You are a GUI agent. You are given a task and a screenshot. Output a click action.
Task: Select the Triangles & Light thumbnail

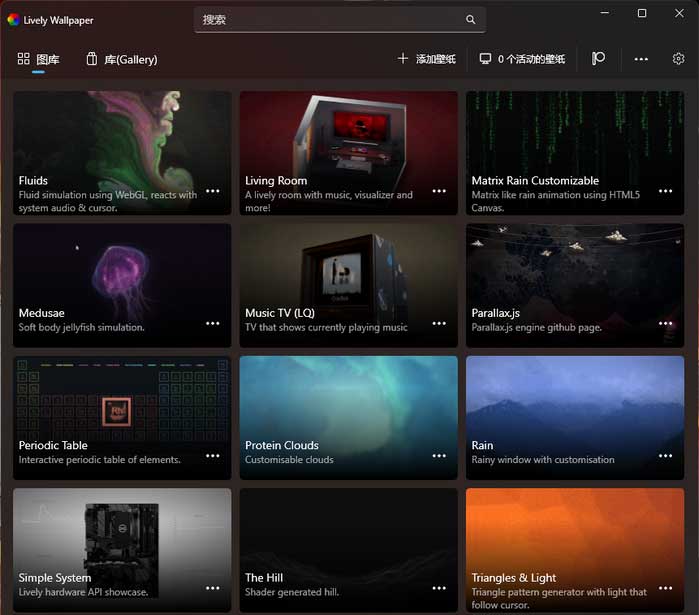pos(575,550)
